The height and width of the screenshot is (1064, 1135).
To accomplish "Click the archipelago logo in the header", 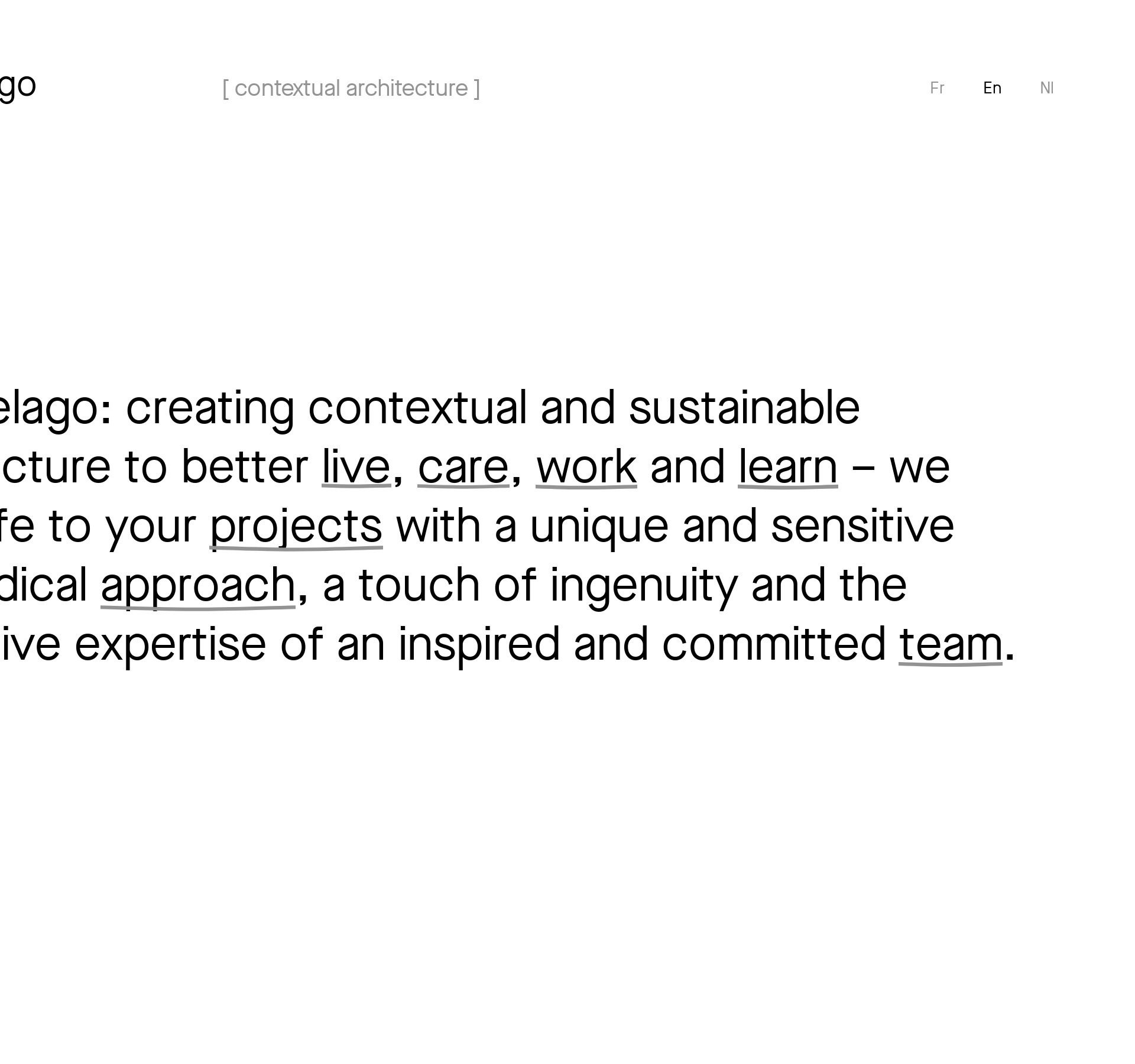I will [x=17, y=86].
